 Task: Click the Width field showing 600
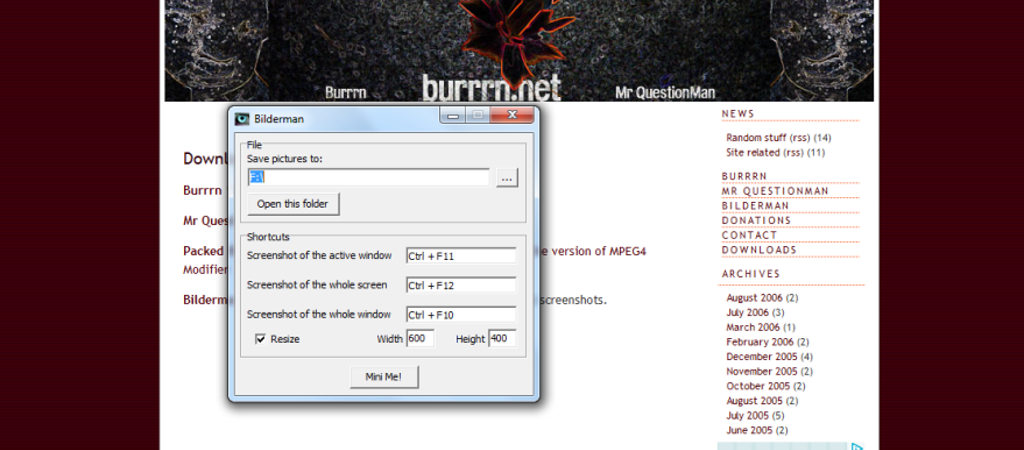click(x=421, y=338)
